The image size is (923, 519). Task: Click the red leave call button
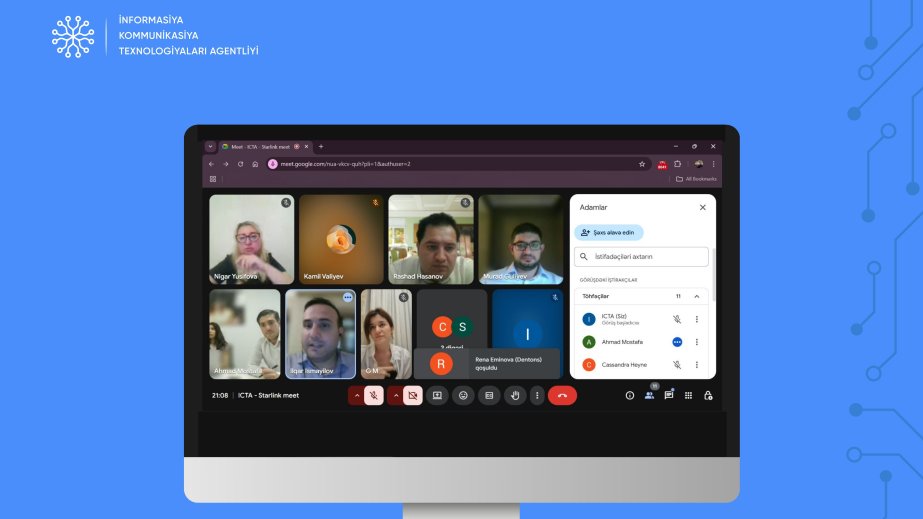pos(562,395)
